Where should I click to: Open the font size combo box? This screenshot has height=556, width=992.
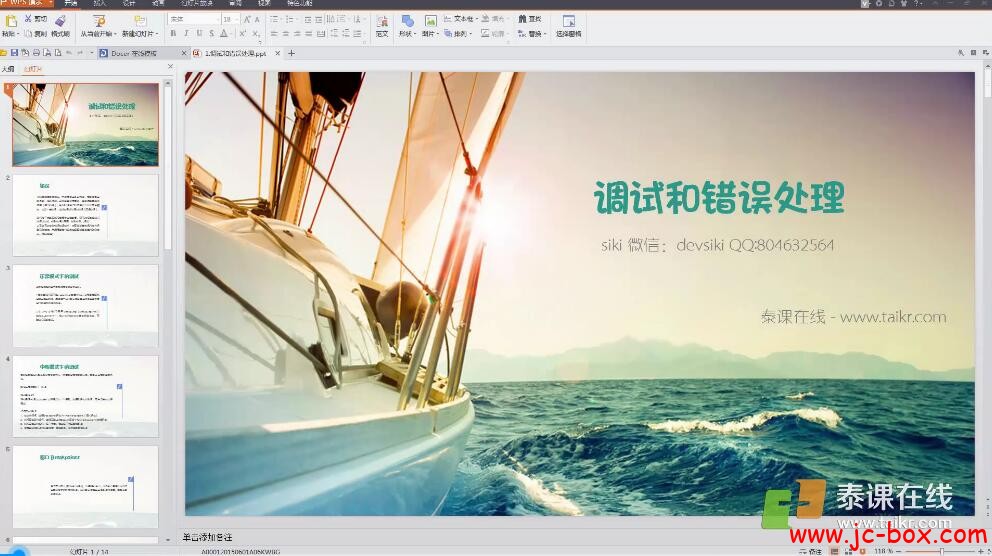[x=230, y=20]
